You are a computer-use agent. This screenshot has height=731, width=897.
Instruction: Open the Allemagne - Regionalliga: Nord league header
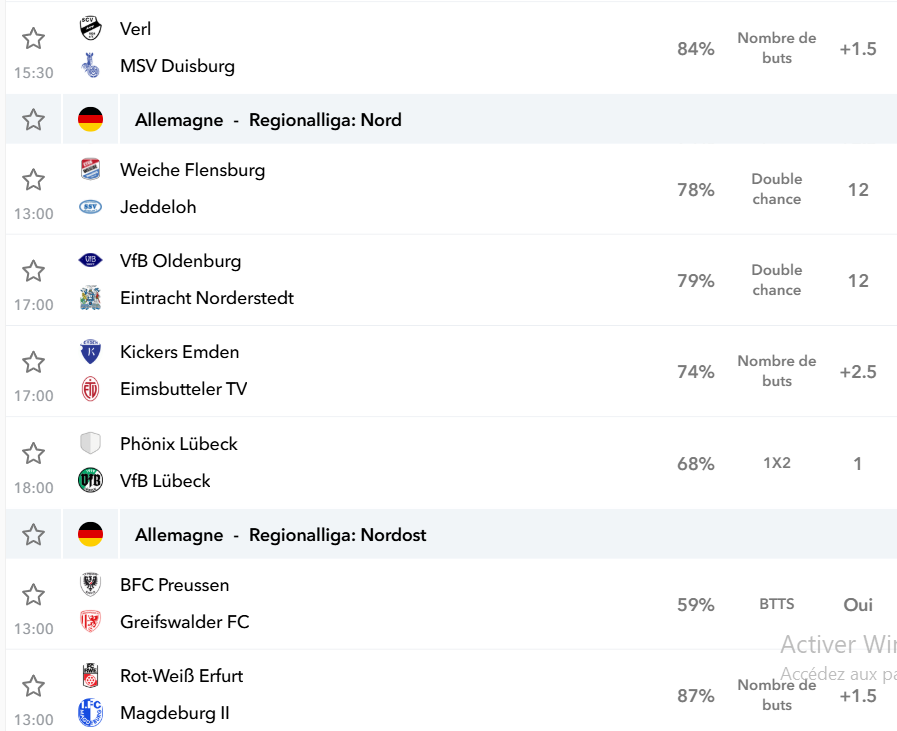point(268,120)
